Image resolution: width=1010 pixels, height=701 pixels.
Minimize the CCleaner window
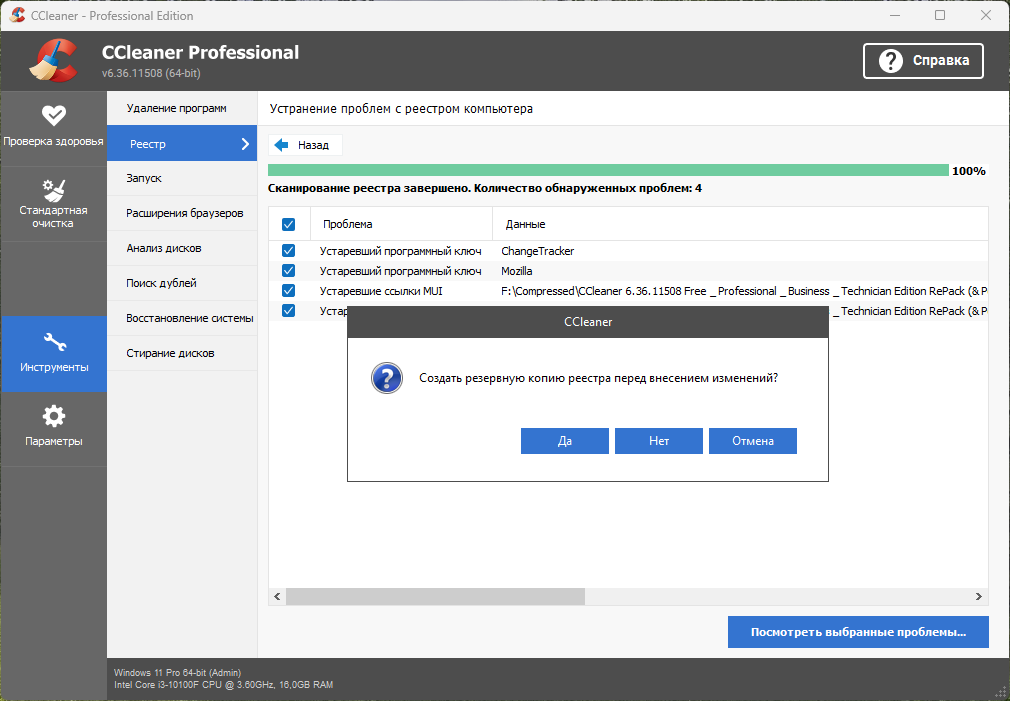[895, 15]
